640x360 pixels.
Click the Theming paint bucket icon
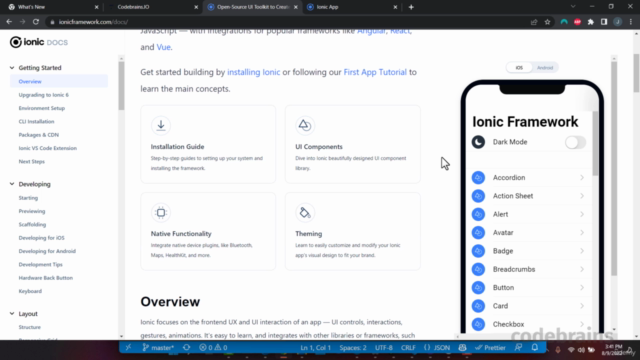(305, 212)
